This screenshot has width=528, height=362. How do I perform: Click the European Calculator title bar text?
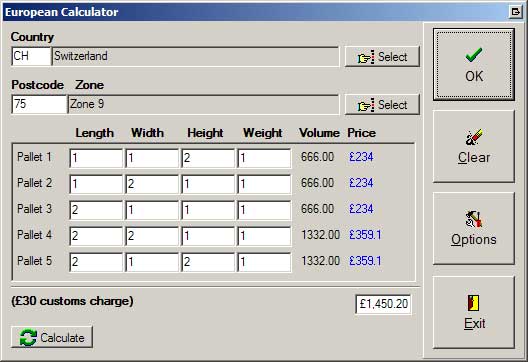(x=61, y=12)
